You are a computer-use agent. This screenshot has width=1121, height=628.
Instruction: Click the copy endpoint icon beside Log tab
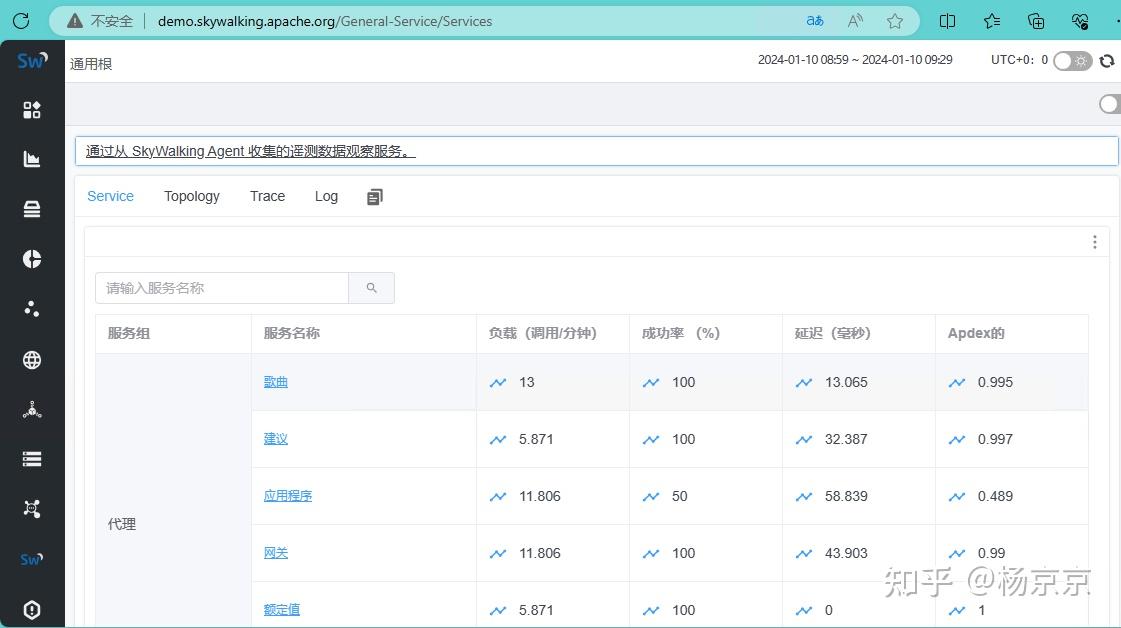[374, 196]
